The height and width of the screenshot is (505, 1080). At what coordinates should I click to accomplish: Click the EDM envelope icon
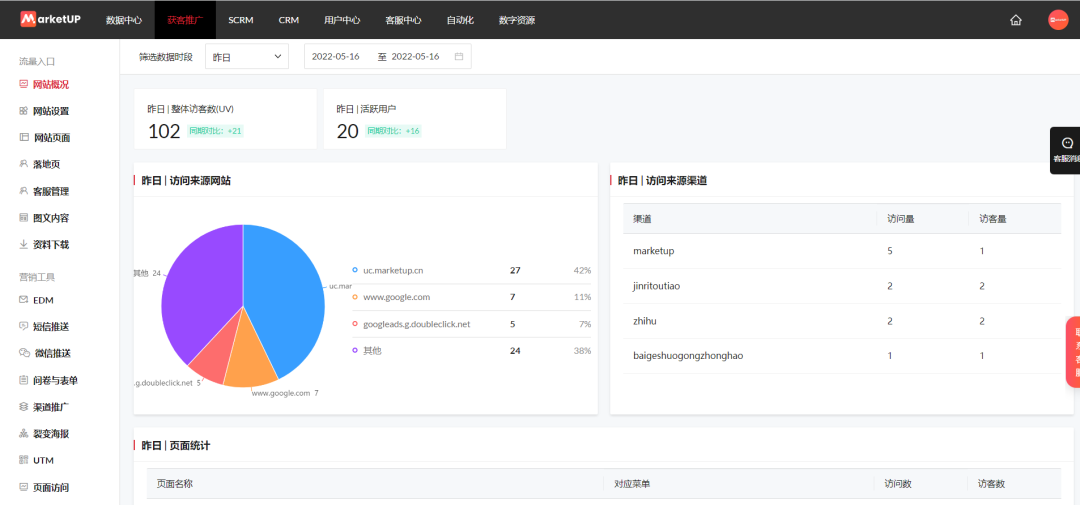click(23, 300)
